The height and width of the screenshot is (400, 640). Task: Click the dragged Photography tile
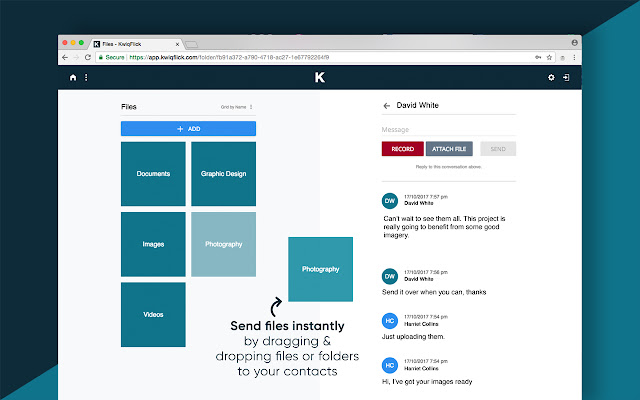pos(320,269)
